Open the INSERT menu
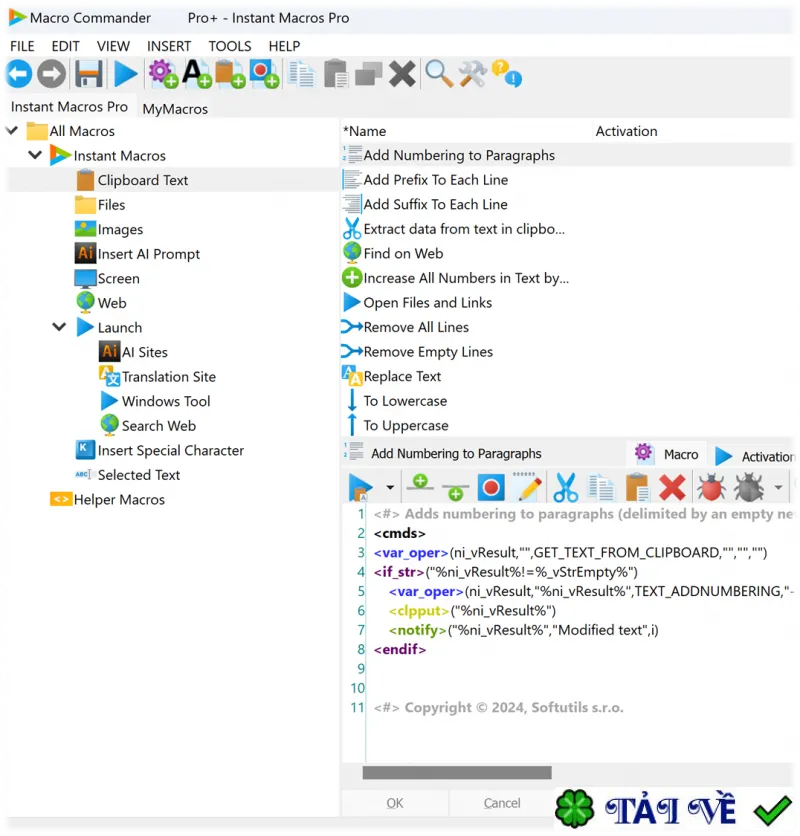Screen dimensions: 800x836 click(169, 46)
